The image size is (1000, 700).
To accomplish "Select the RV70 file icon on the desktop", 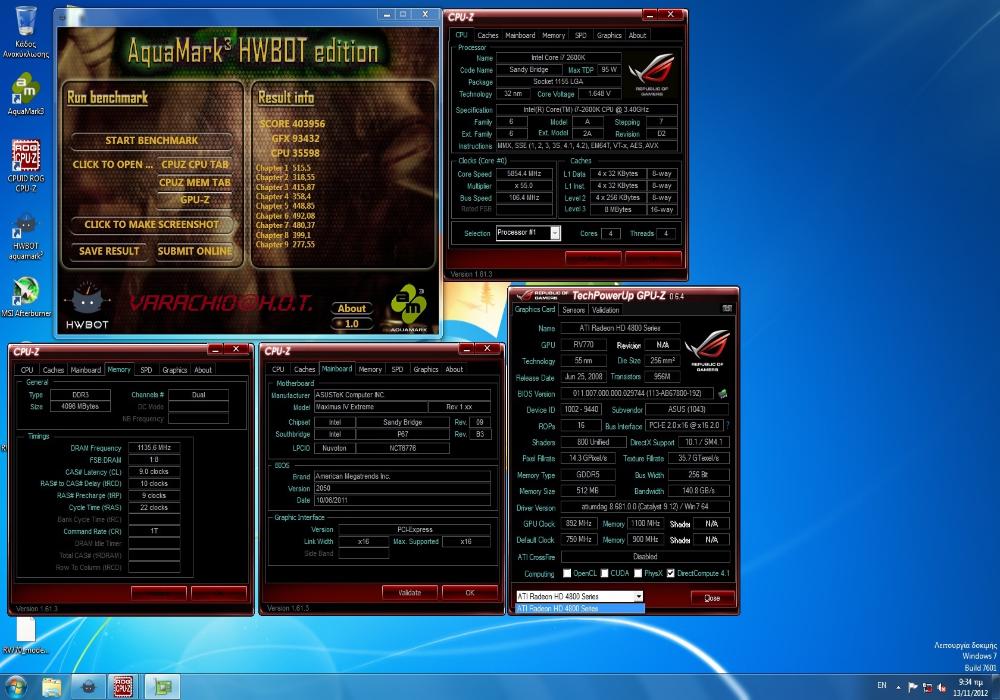I will point(26,636).
